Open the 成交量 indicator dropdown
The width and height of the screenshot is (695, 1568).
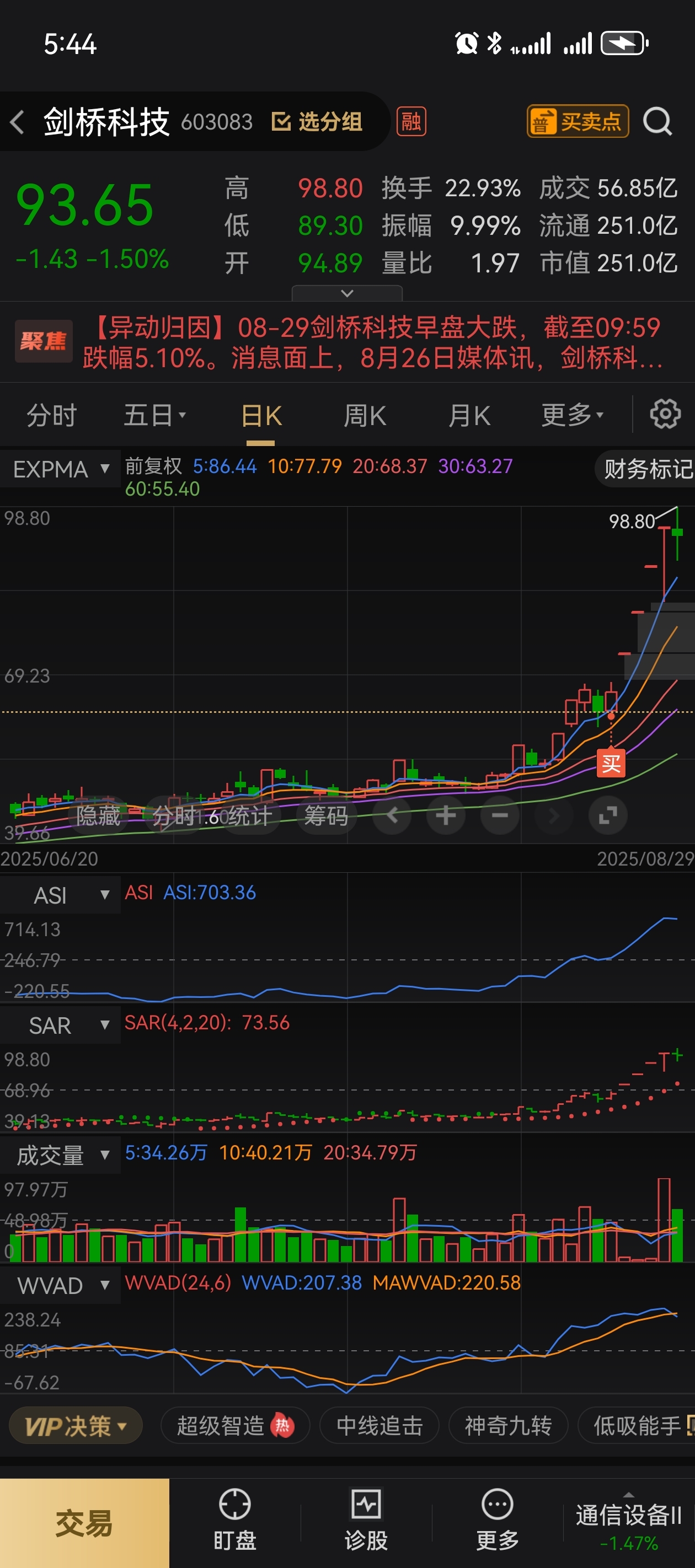(60, 1155)
